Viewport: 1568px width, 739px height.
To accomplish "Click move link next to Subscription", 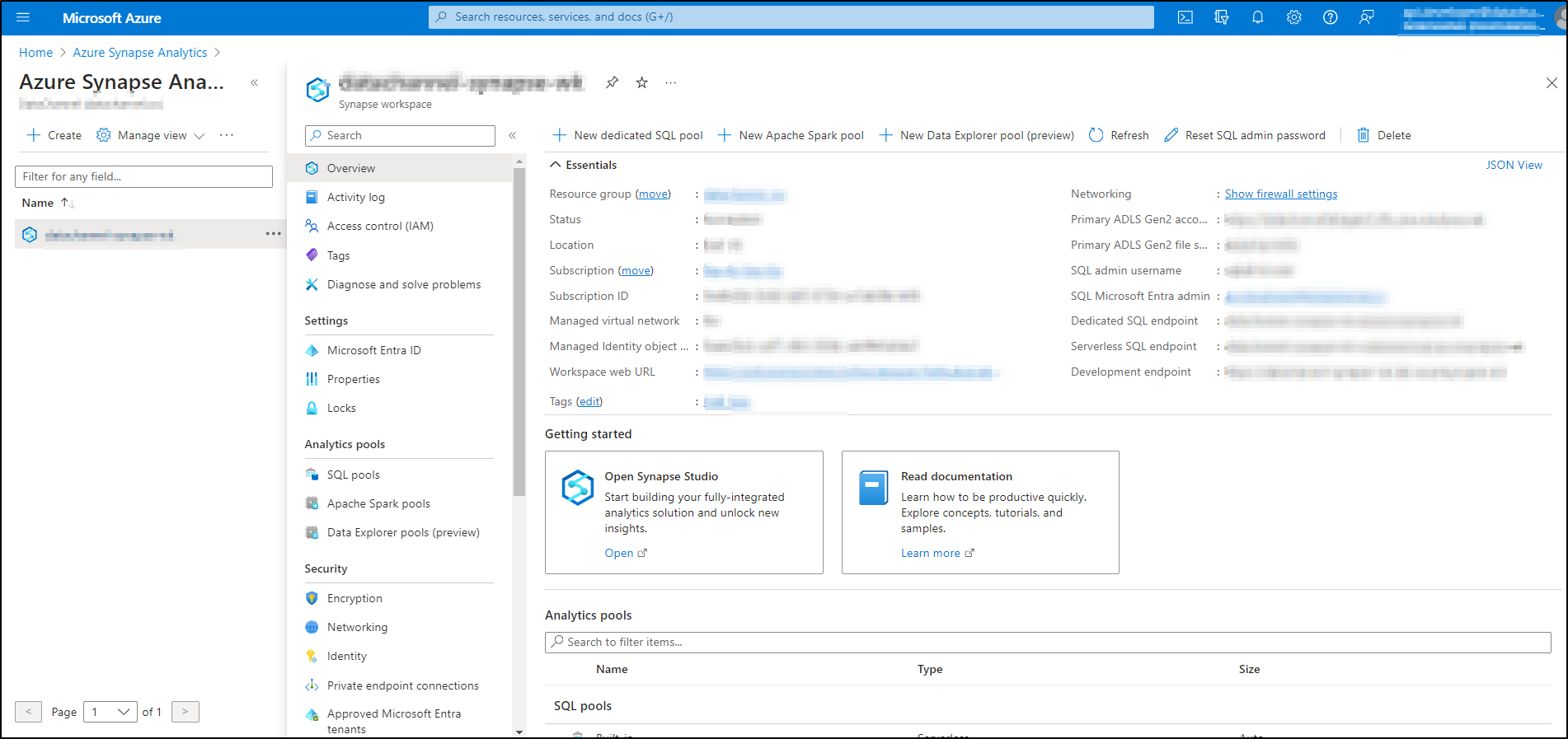I will (636, 270).
